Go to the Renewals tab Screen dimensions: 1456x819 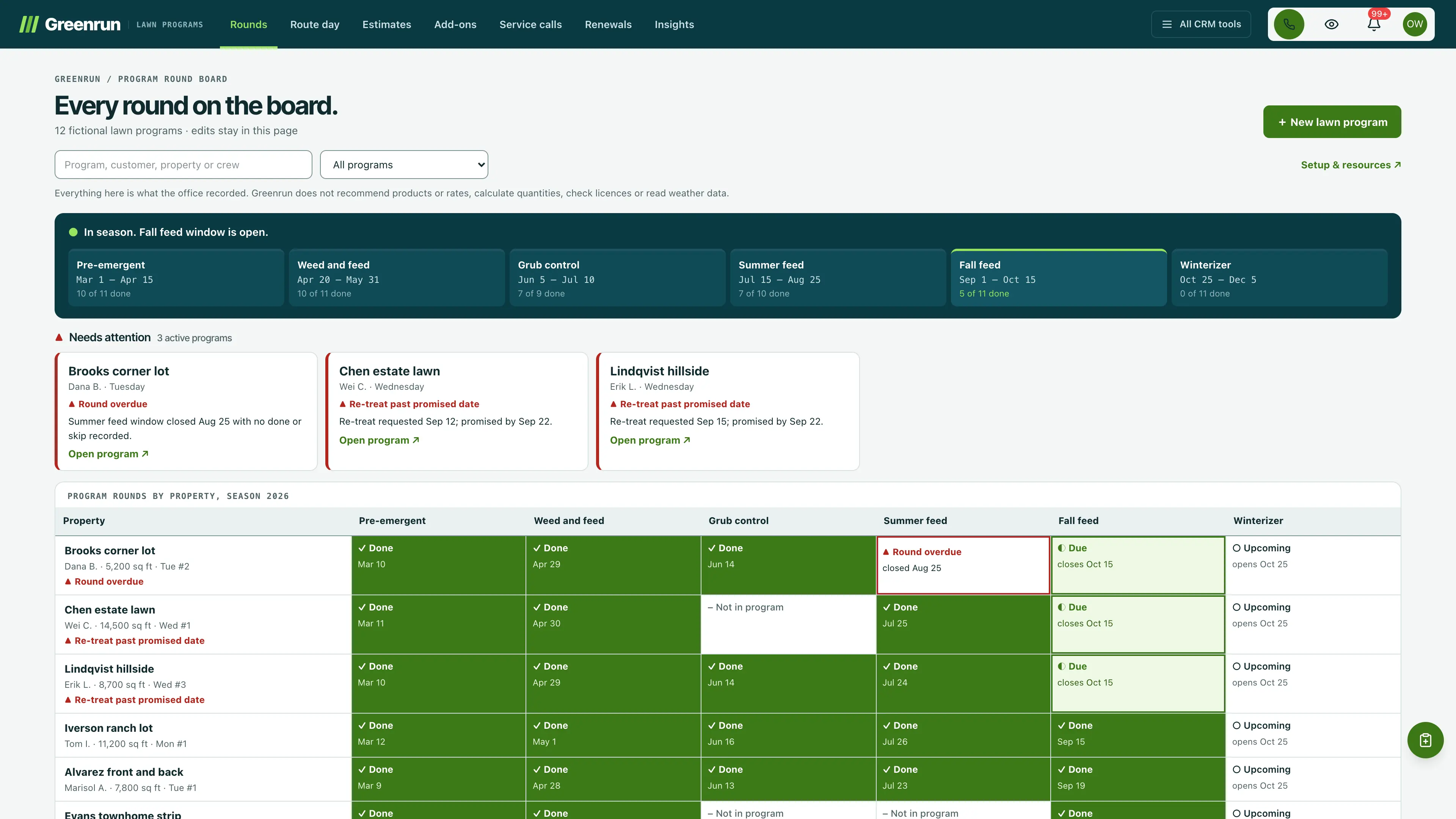pos(608,24)
